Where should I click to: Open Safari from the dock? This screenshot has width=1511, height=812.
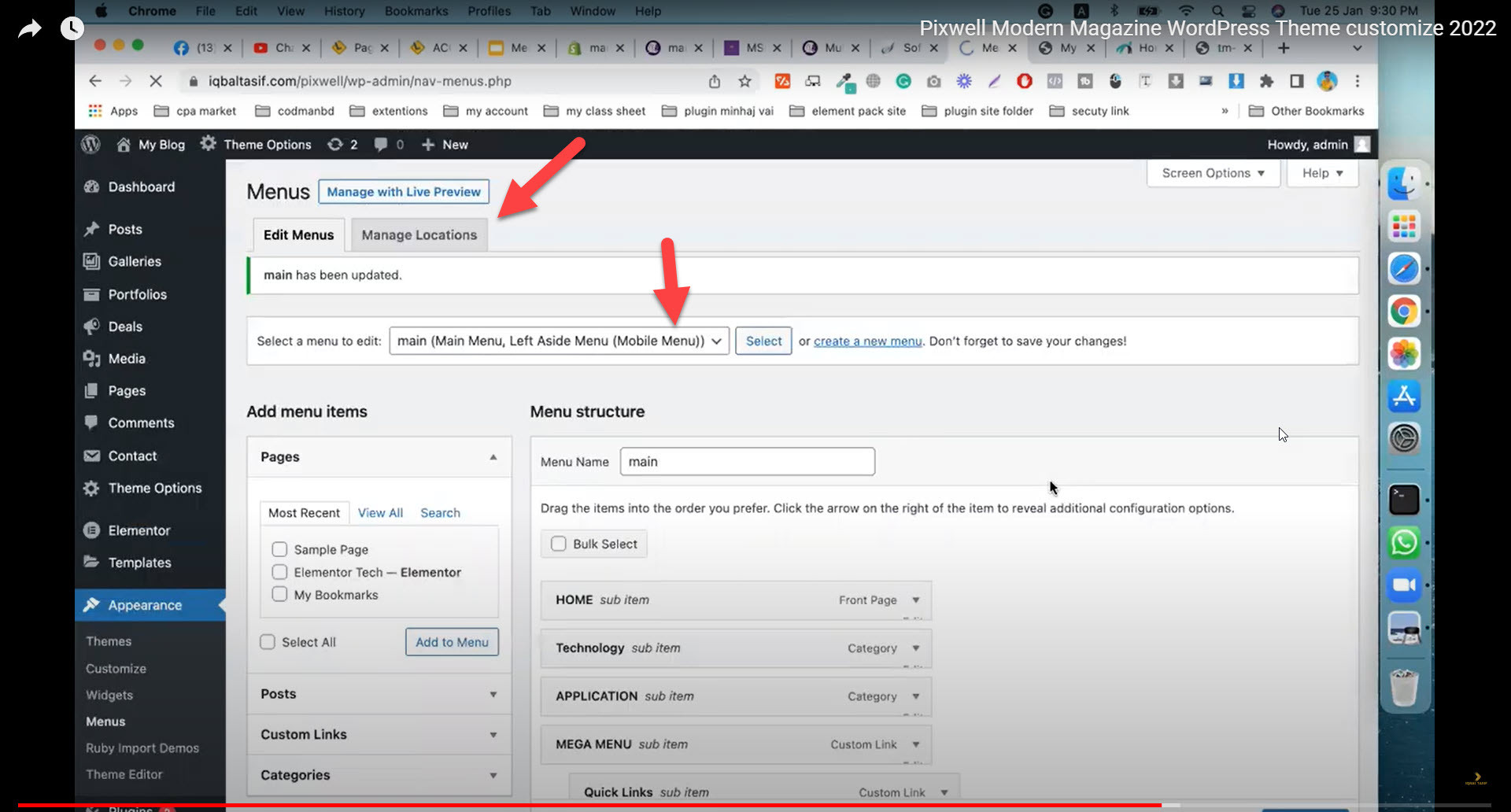pos(1404,268)
